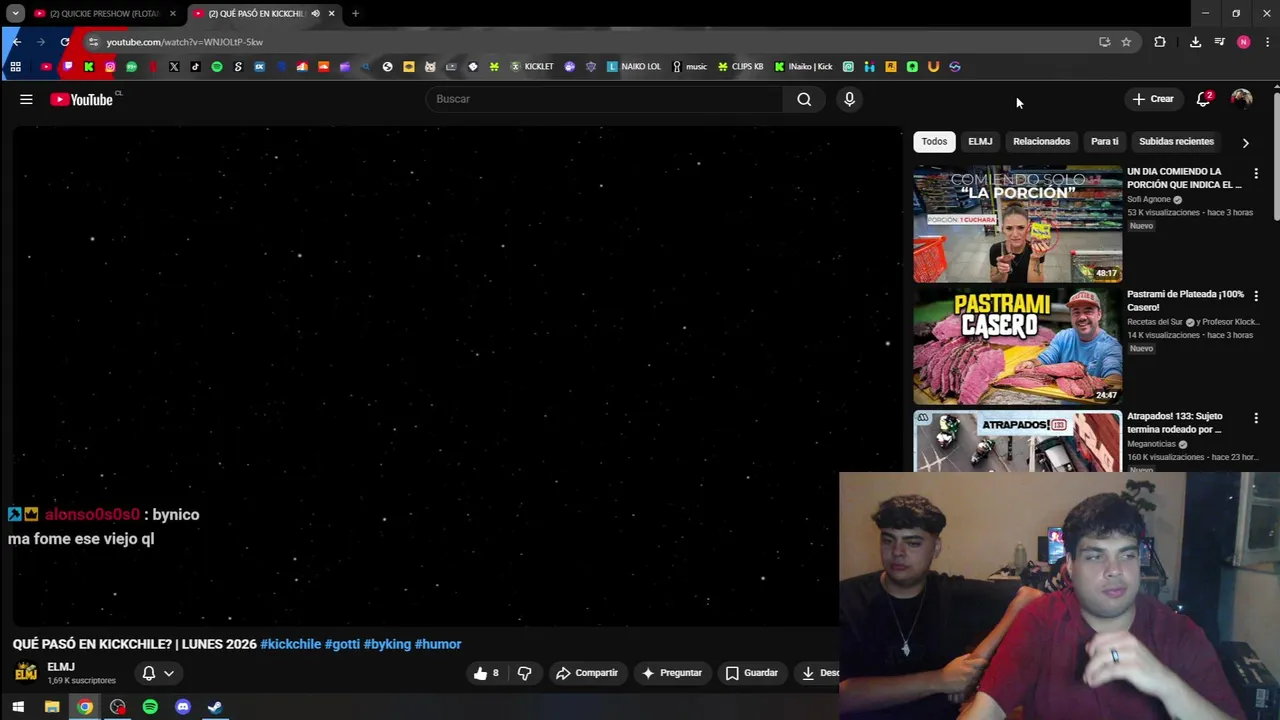The image size is (1280, 720).
Task: Open File Explorer from the taskbar
Action: pos(52,707)
